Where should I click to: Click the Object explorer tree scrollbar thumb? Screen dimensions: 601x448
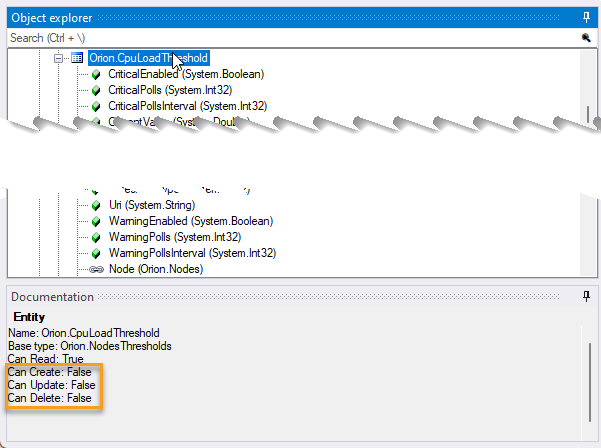[x=588, y=114]
